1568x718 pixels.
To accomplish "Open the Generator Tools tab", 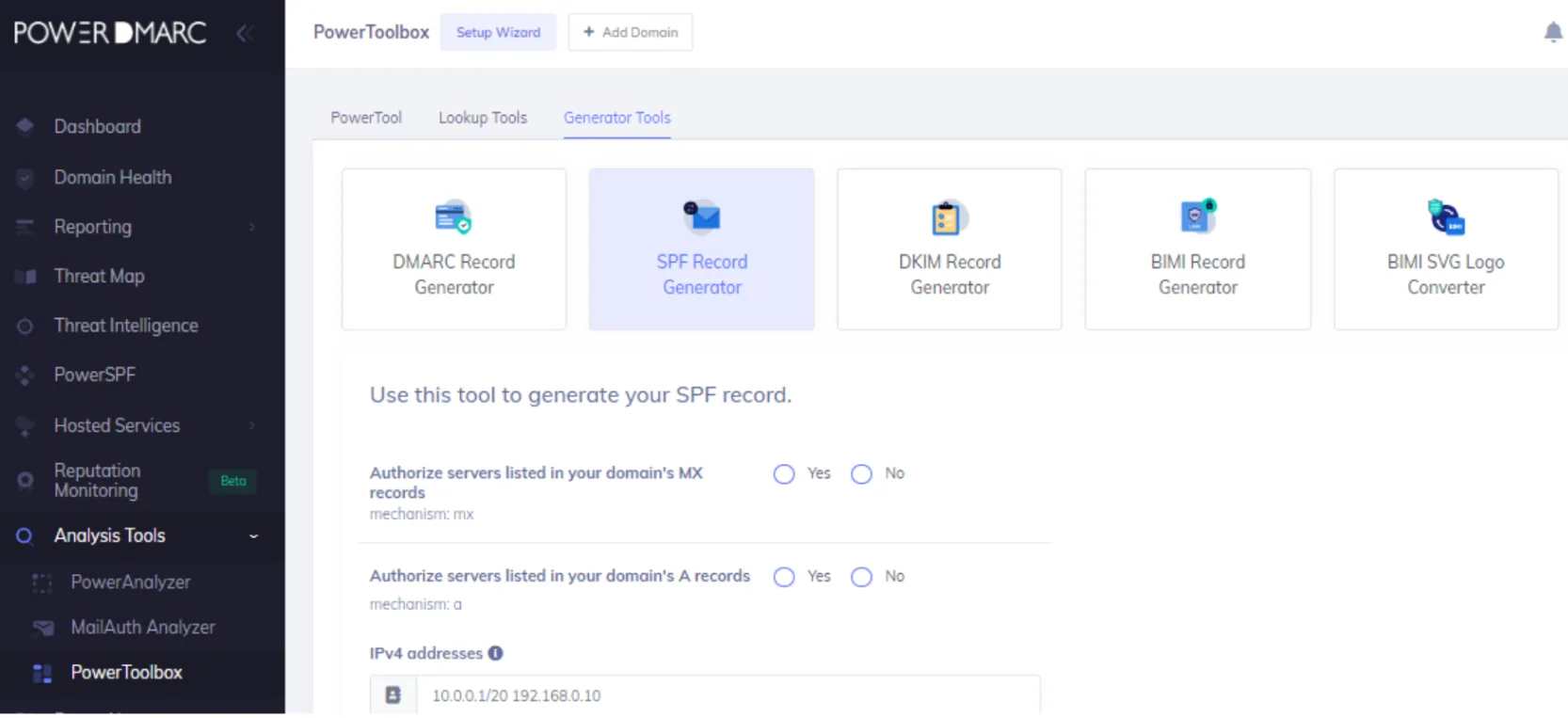I will pos(617,118).
